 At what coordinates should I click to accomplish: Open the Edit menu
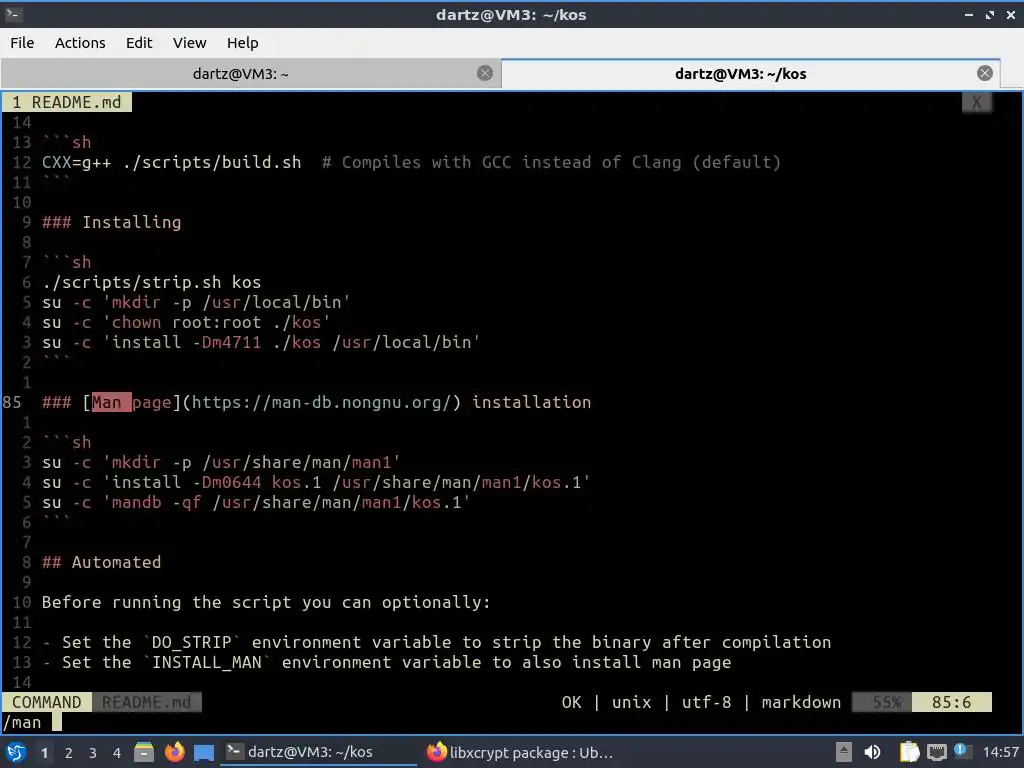pos(139,43)
